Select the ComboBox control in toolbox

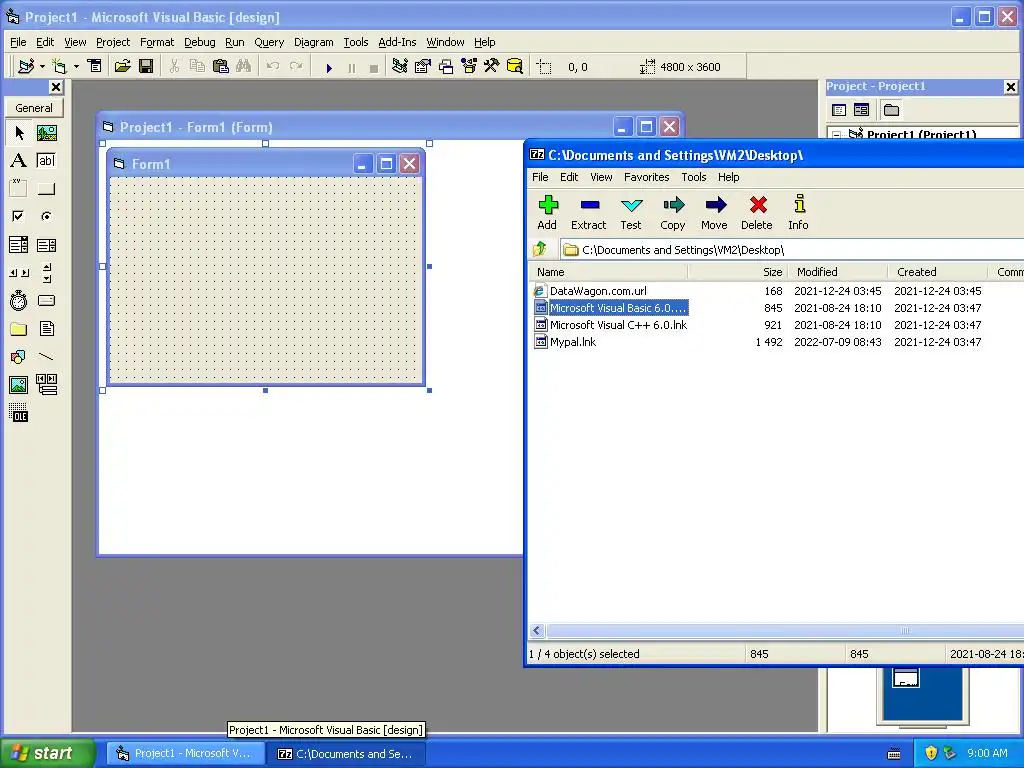(x=19, y=245)
